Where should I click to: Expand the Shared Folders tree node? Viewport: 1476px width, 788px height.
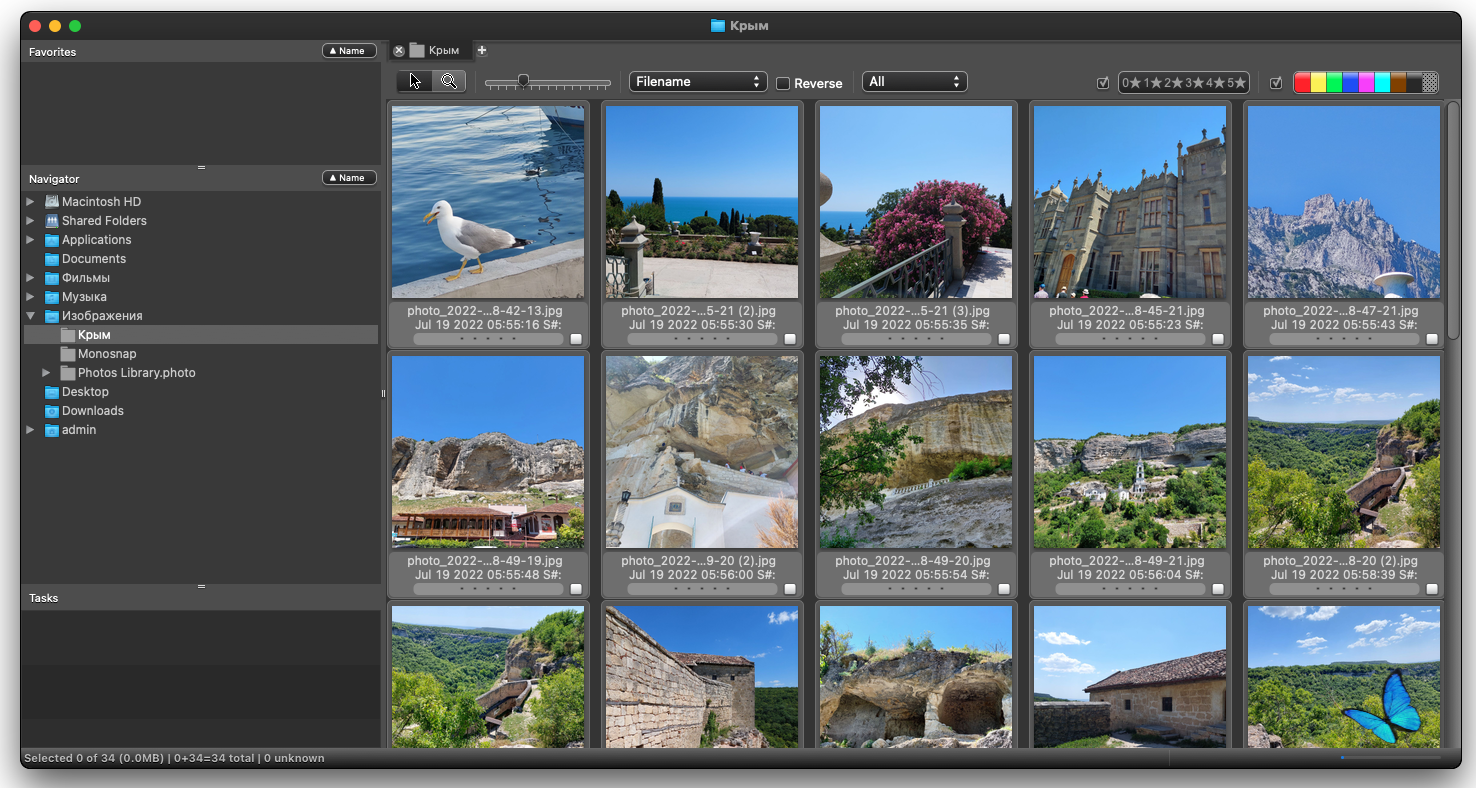pos(30,221)
